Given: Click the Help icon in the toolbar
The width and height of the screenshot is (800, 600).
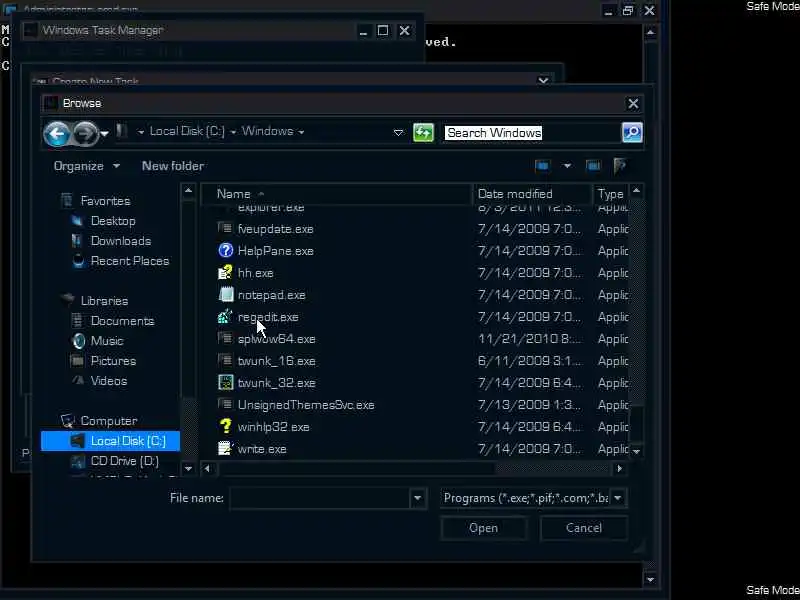Looking at the screenshot, I should coord(620,166).
